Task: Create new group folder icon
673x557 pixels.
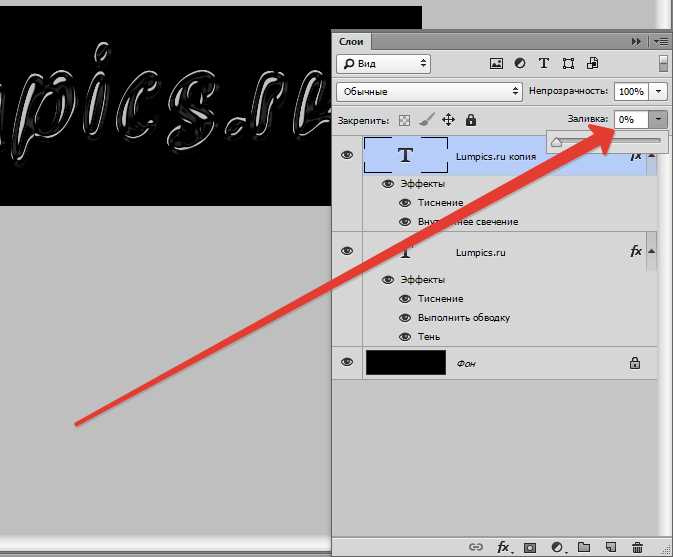Action: (x=584, y=547)
